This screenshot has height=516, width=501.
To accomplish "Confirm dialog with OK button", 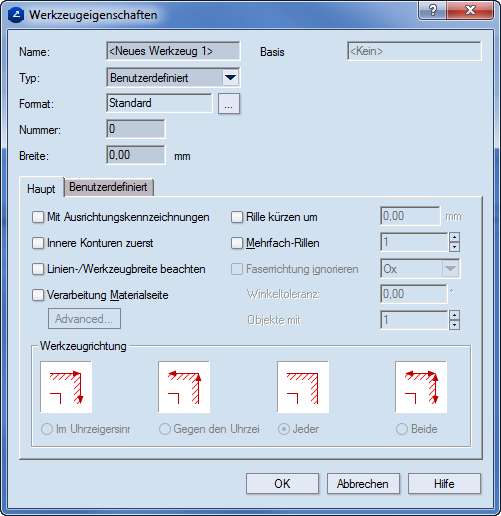I will 282,483.
